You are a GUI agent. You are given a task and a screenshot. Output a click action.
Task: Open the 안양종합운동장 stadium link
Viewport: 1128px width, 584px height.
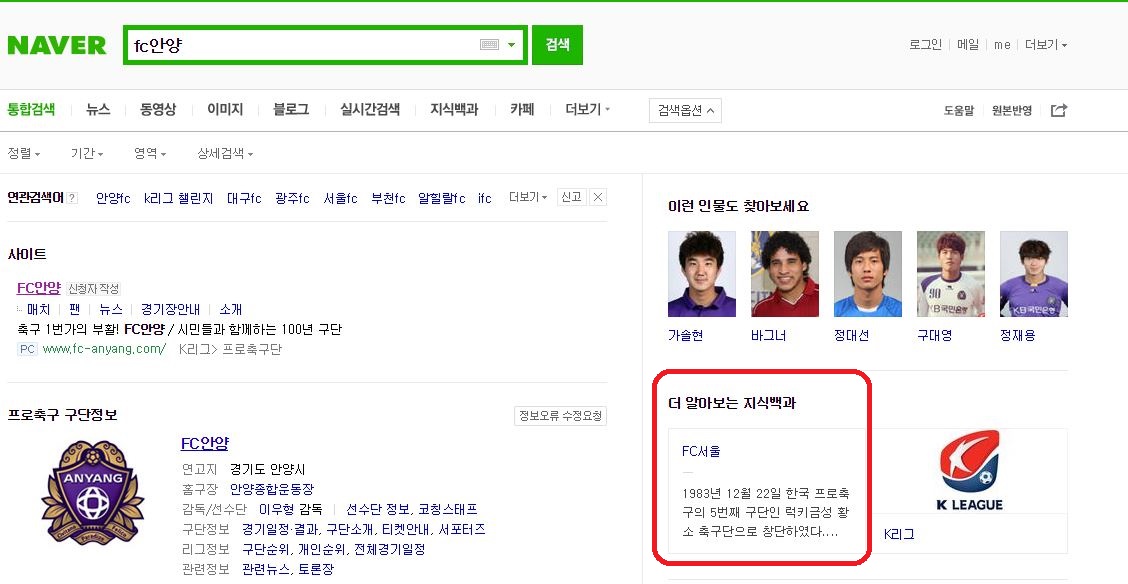(x=272, y=489)
